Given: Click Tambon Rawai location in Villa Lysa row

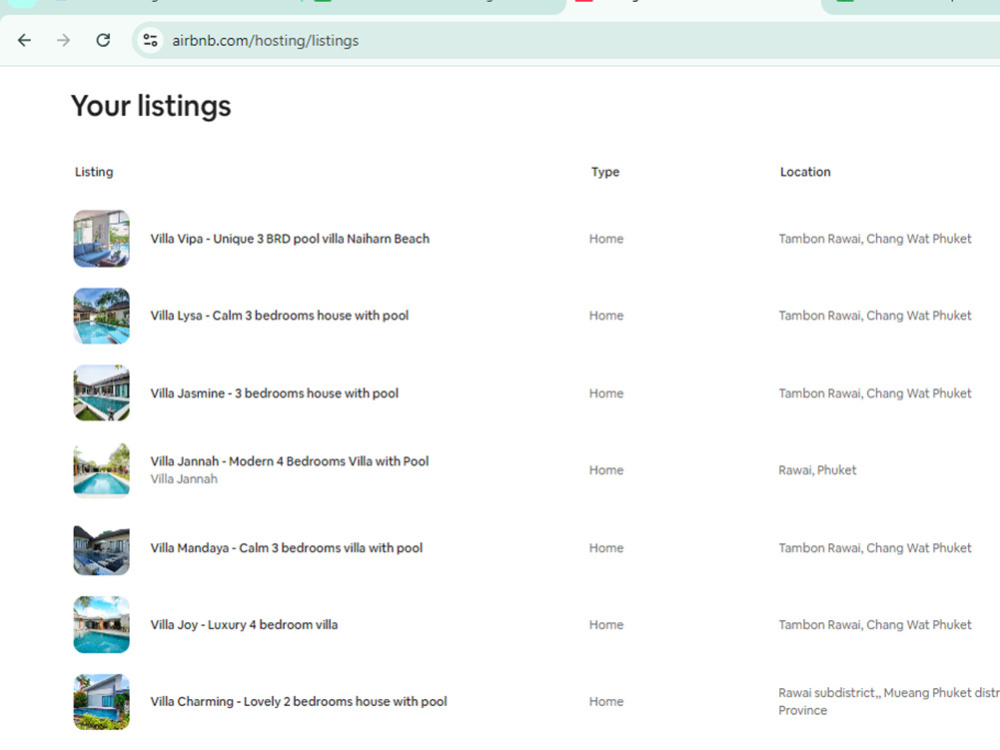Looking at the screenshot, I should [875, 316].
